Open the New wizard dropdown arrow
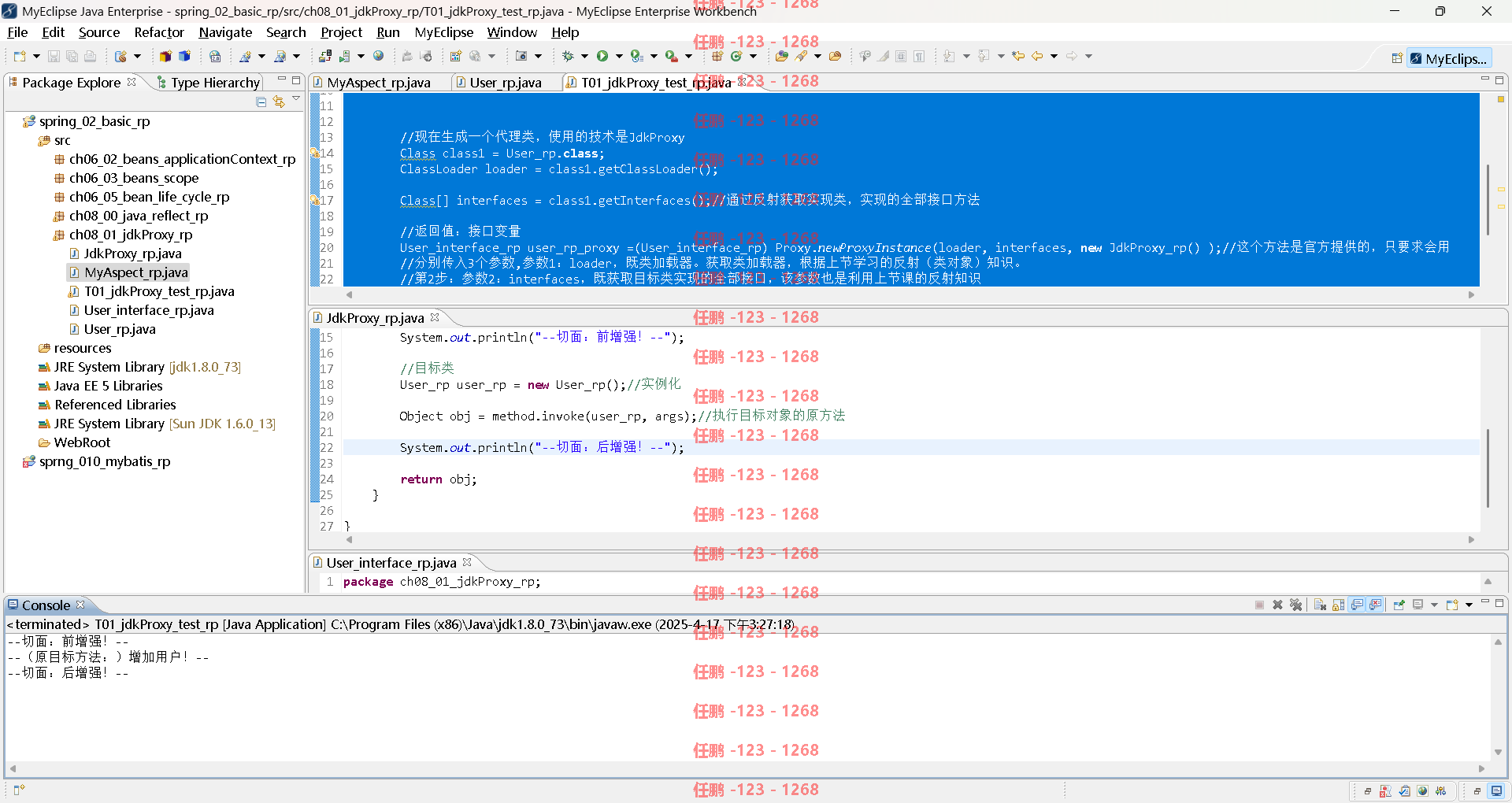 36,56
